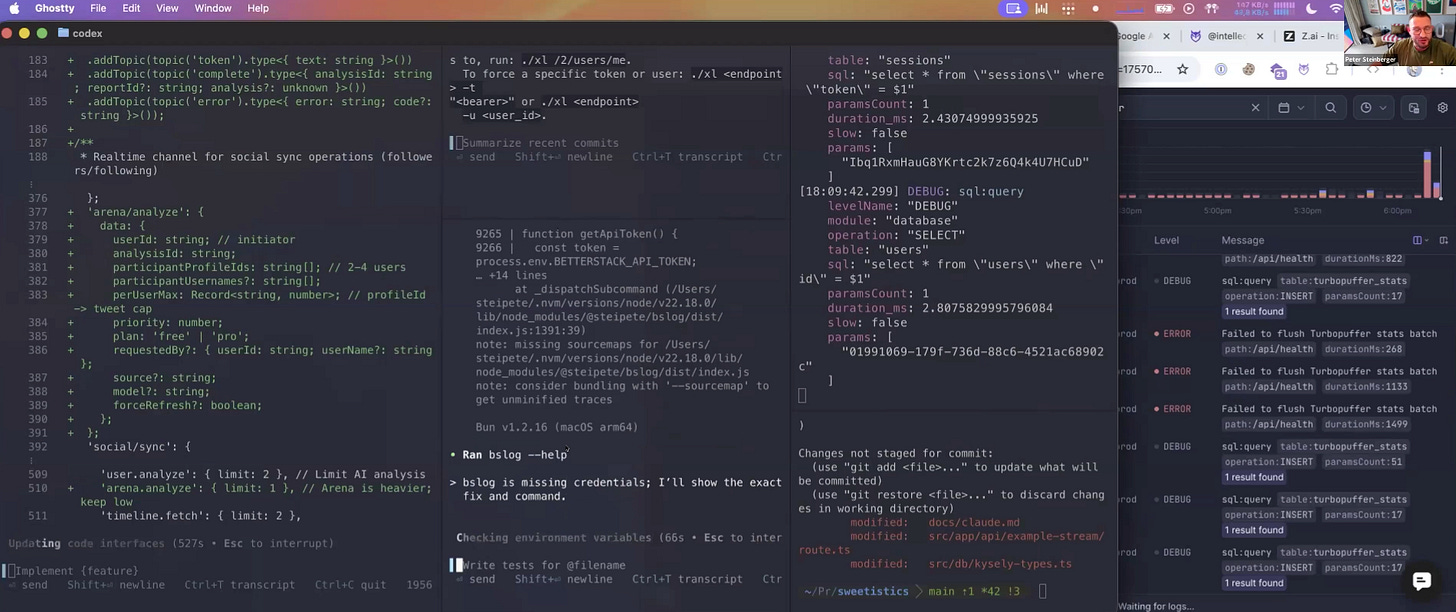Open the Ghostty application menu
This screenshot has height=612, width=1456.
click(54, 8)
